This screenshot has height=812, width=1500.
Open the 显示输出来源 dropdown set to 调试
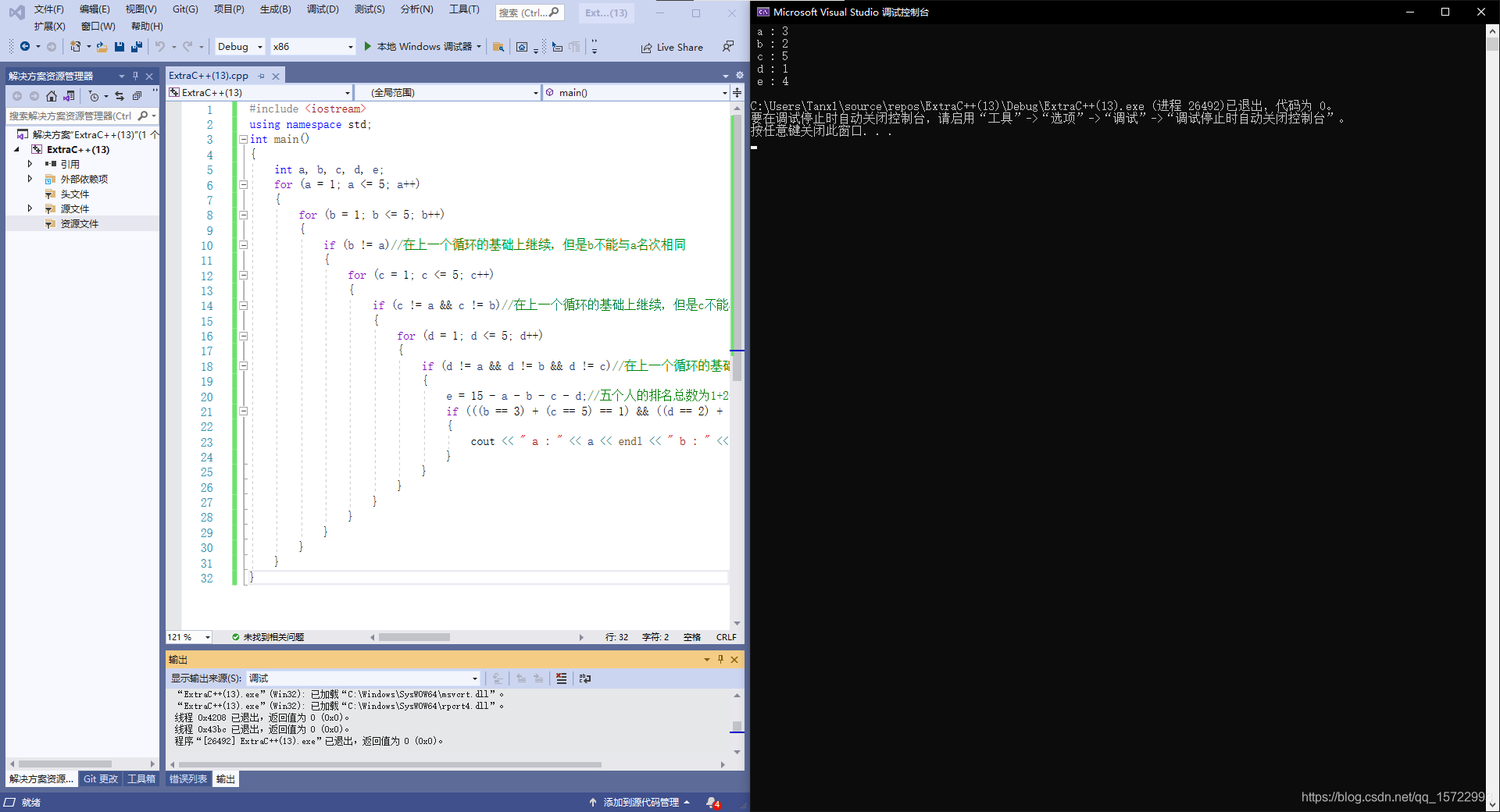point(363,678)
